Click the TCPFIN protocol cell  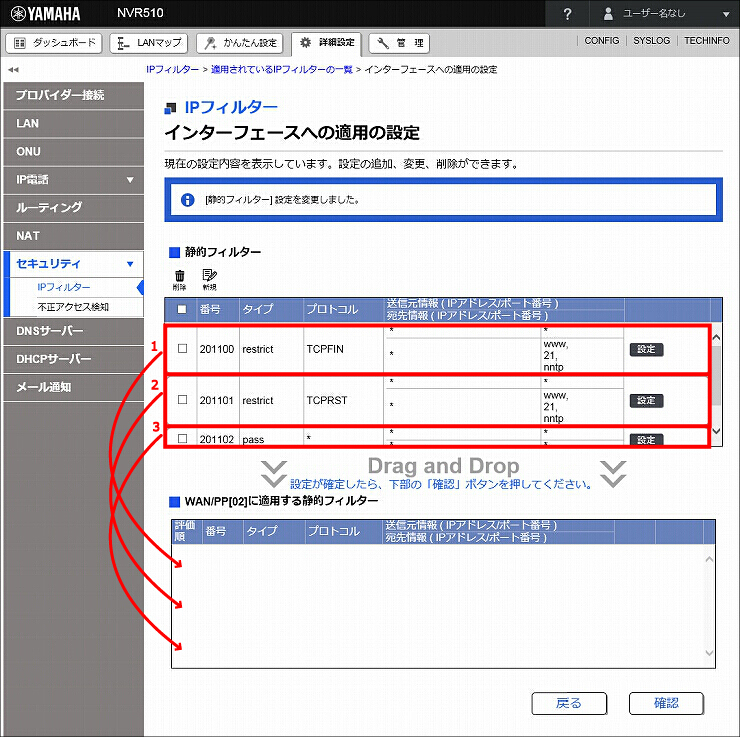coord(343,349)
